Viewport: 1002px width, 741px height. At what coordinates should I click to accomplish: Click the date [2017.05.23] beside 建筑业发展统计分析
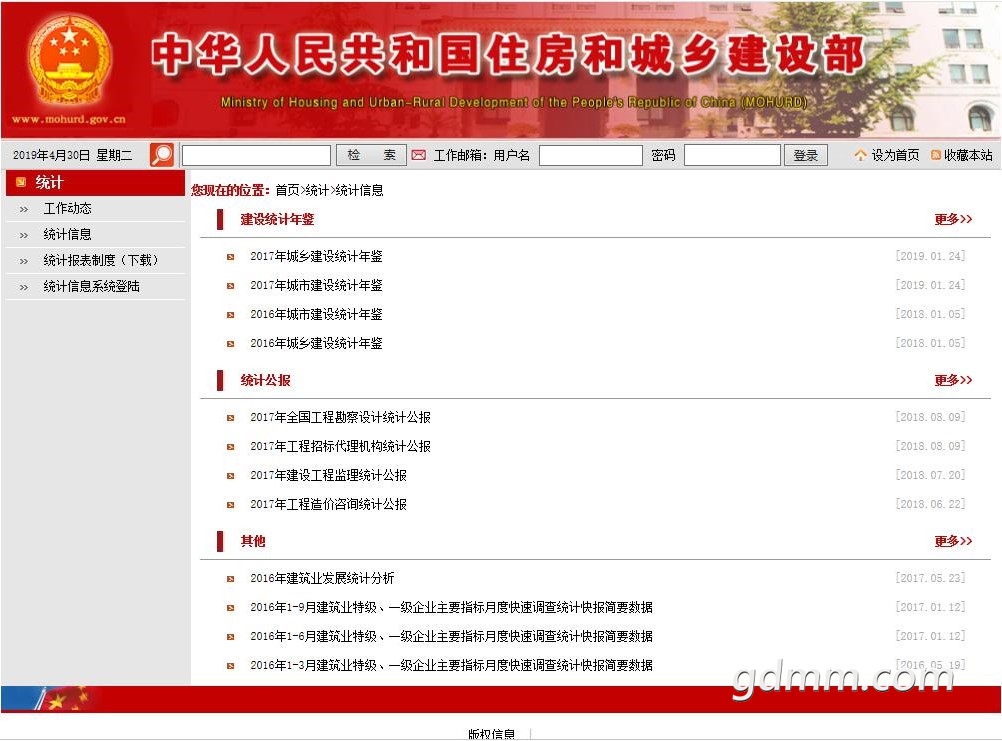tap(930, 578)
